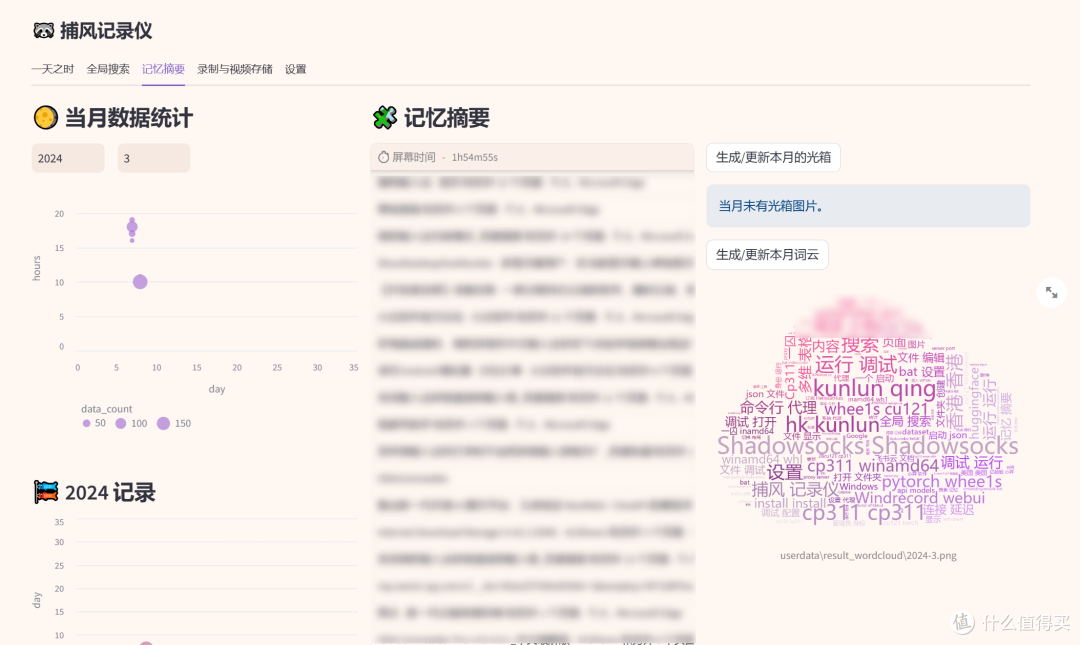
Task: Click the year field showing 2024
Action: 68,158
